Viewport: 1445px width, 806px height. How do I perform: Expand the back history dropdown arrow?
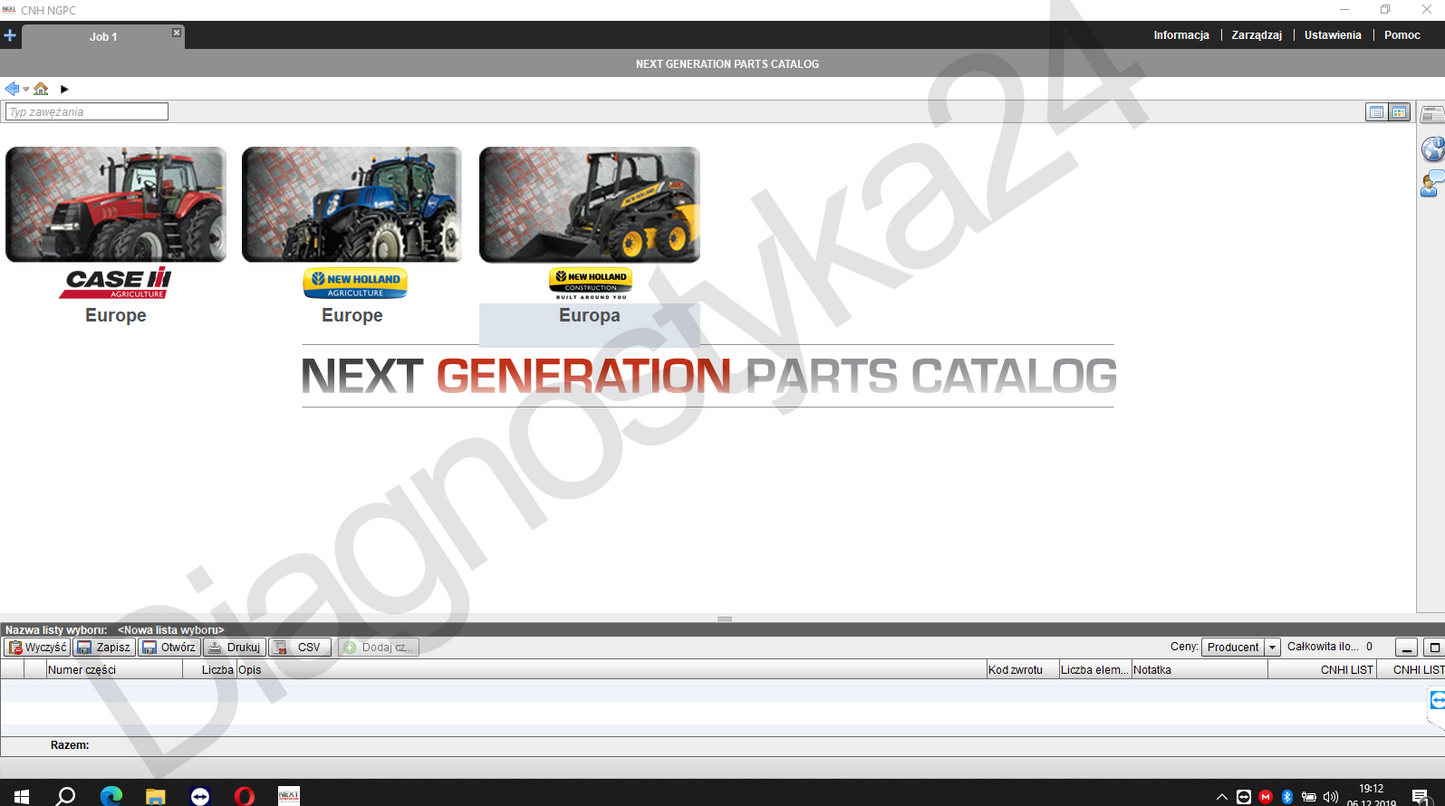point(26,90)
